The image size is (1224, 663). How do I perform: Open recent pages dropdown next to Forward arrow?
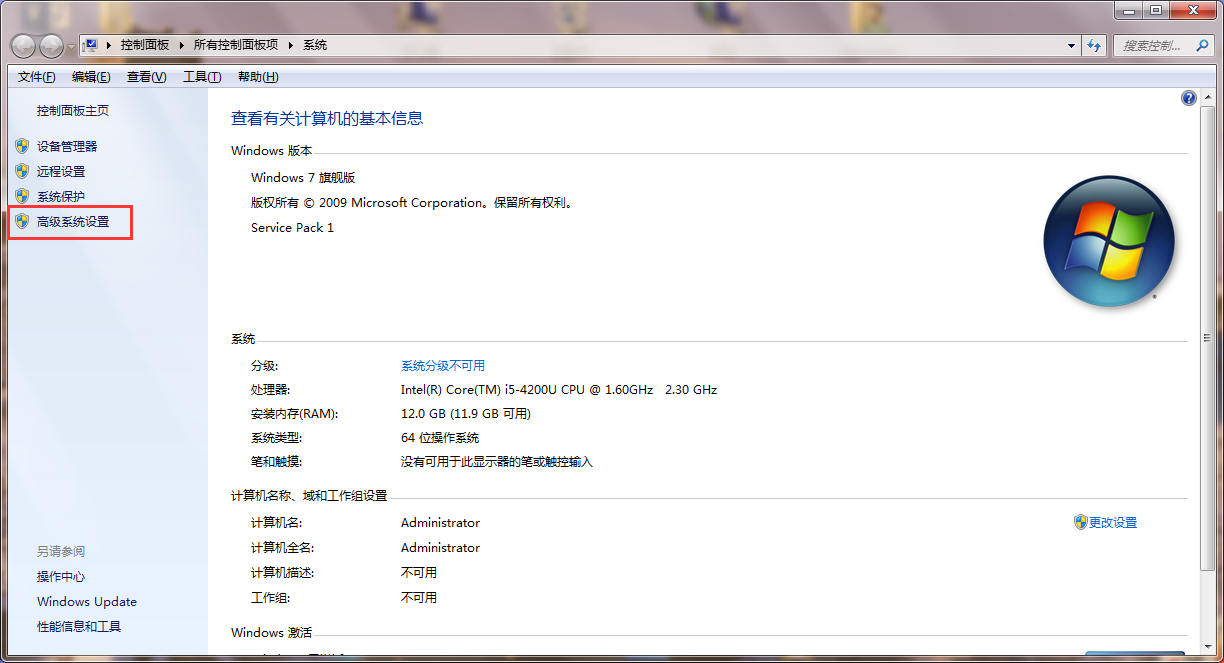coord(71,47)
